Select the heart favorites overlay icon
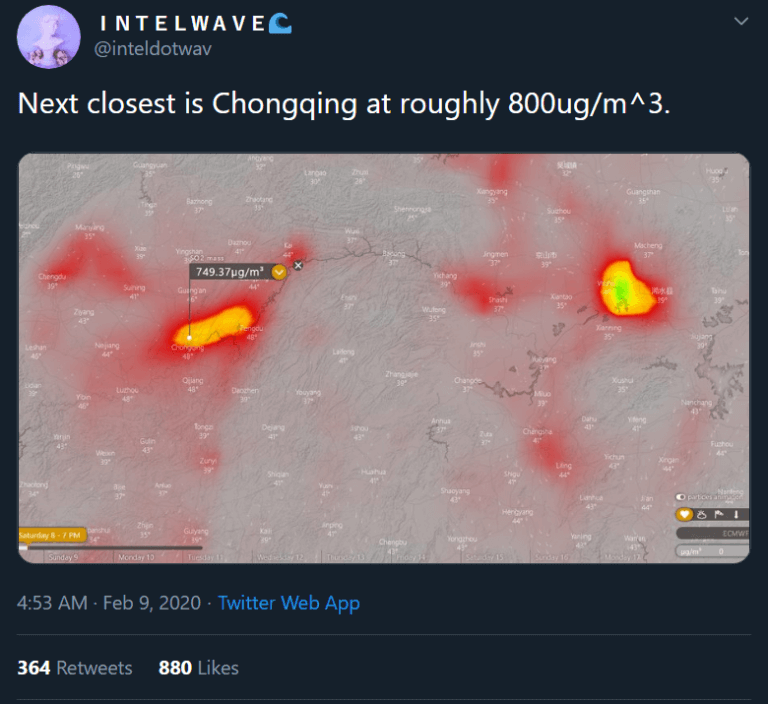This screenshot has width=768, height=704. click(684, 514)
